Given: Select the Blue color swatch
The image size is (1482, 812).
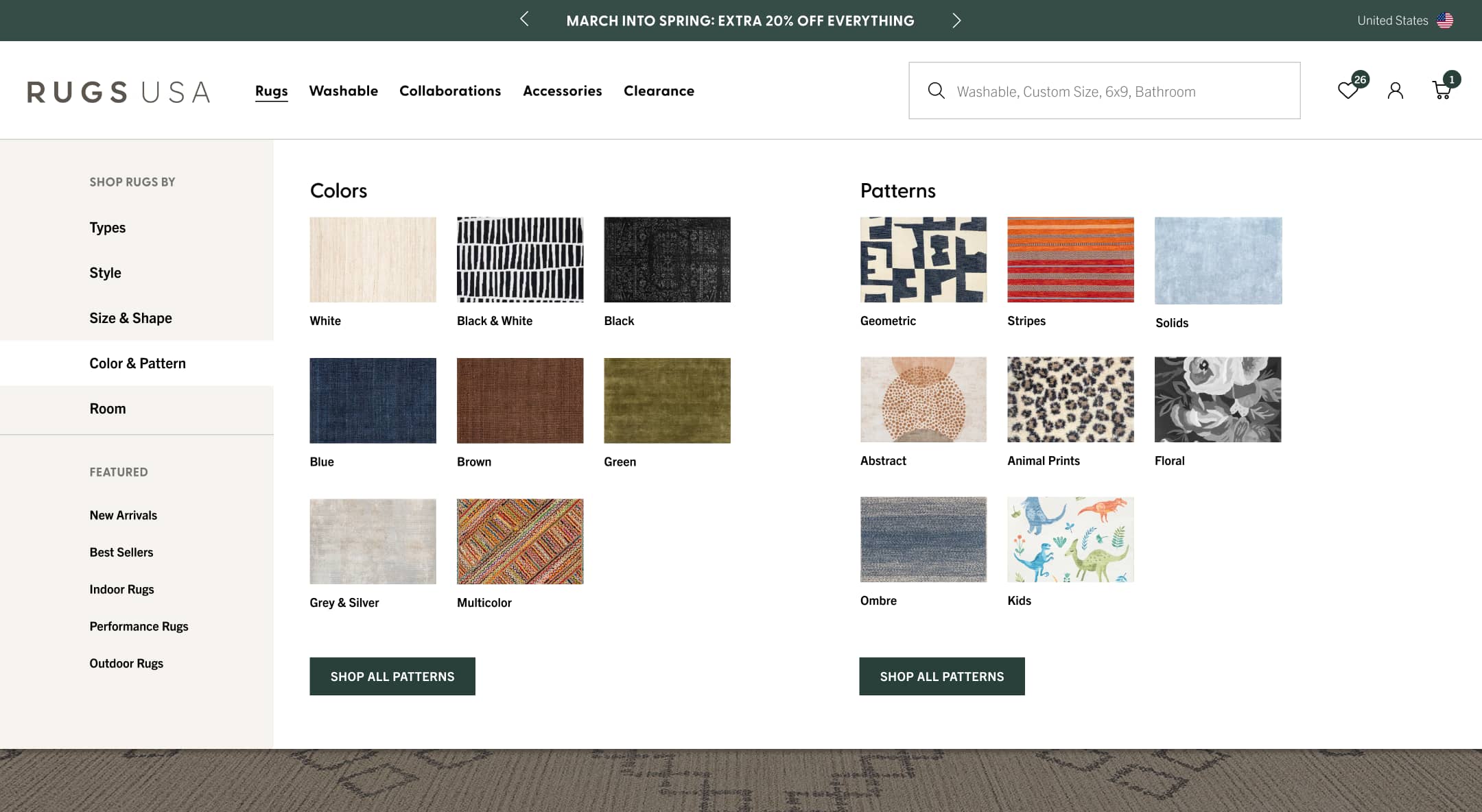Looking at the screenshot, I should tap(373, 400).
